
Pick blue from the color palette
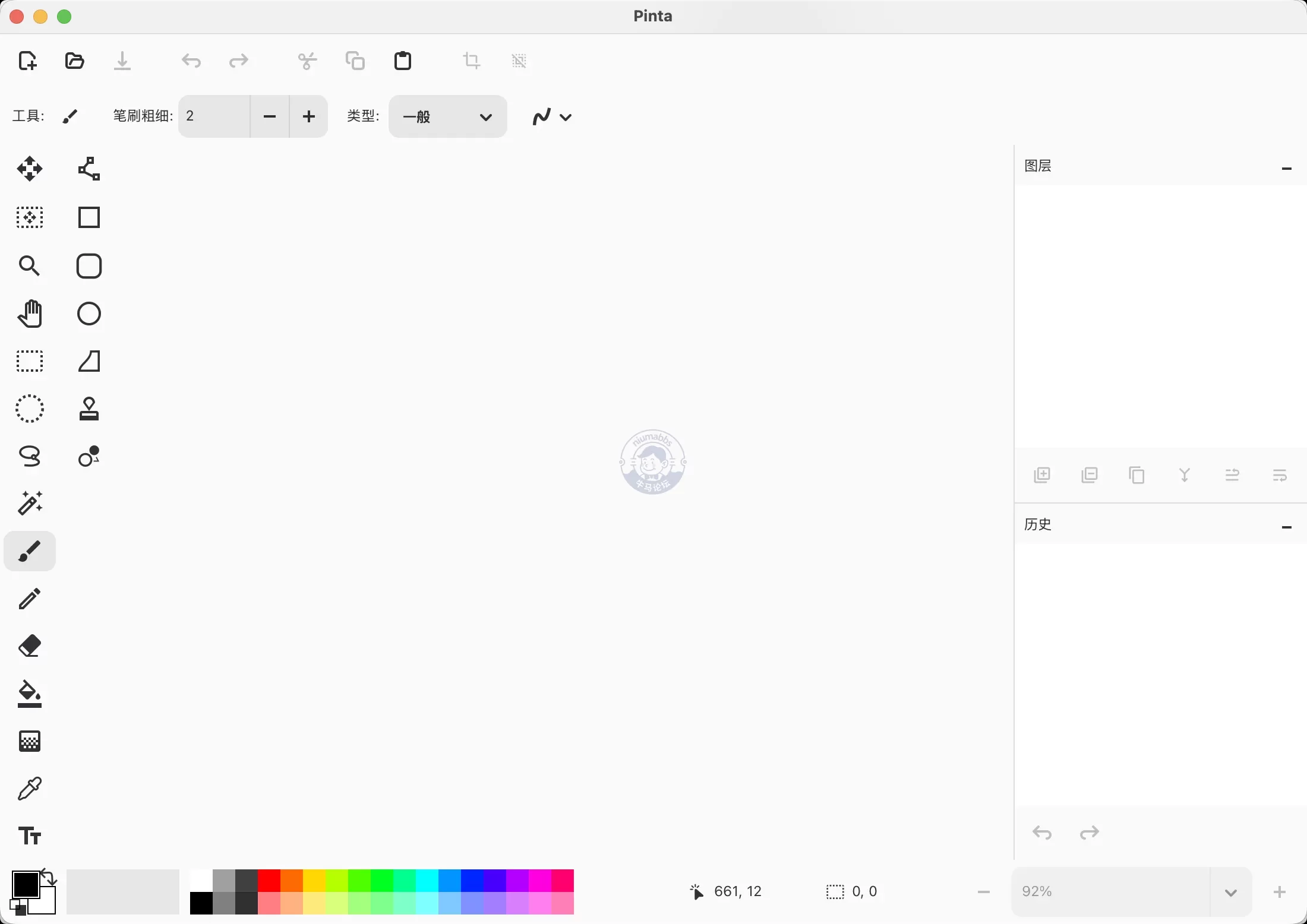[472, 881]
